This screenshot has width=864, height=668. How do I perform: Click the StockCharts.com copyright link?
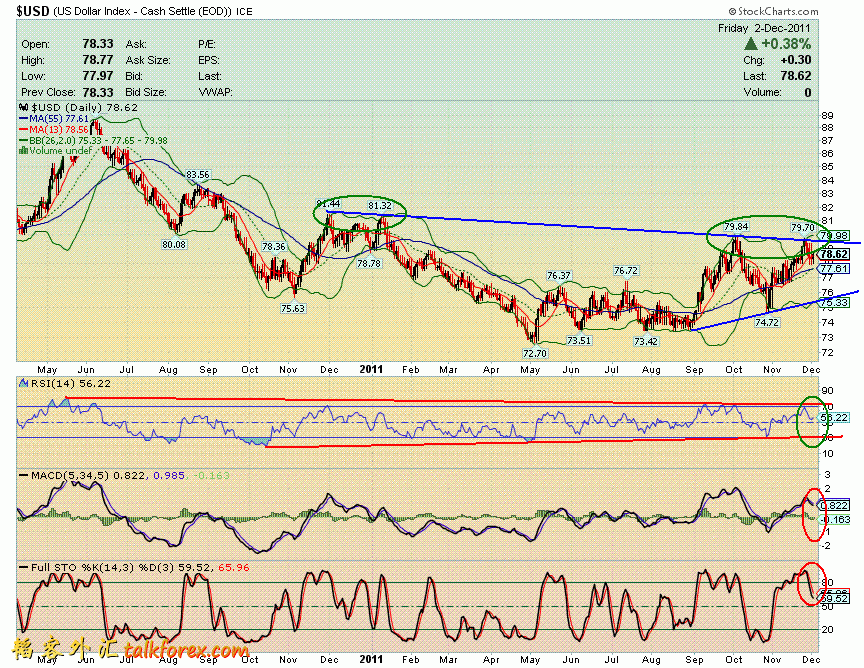[x=774, y=11]
